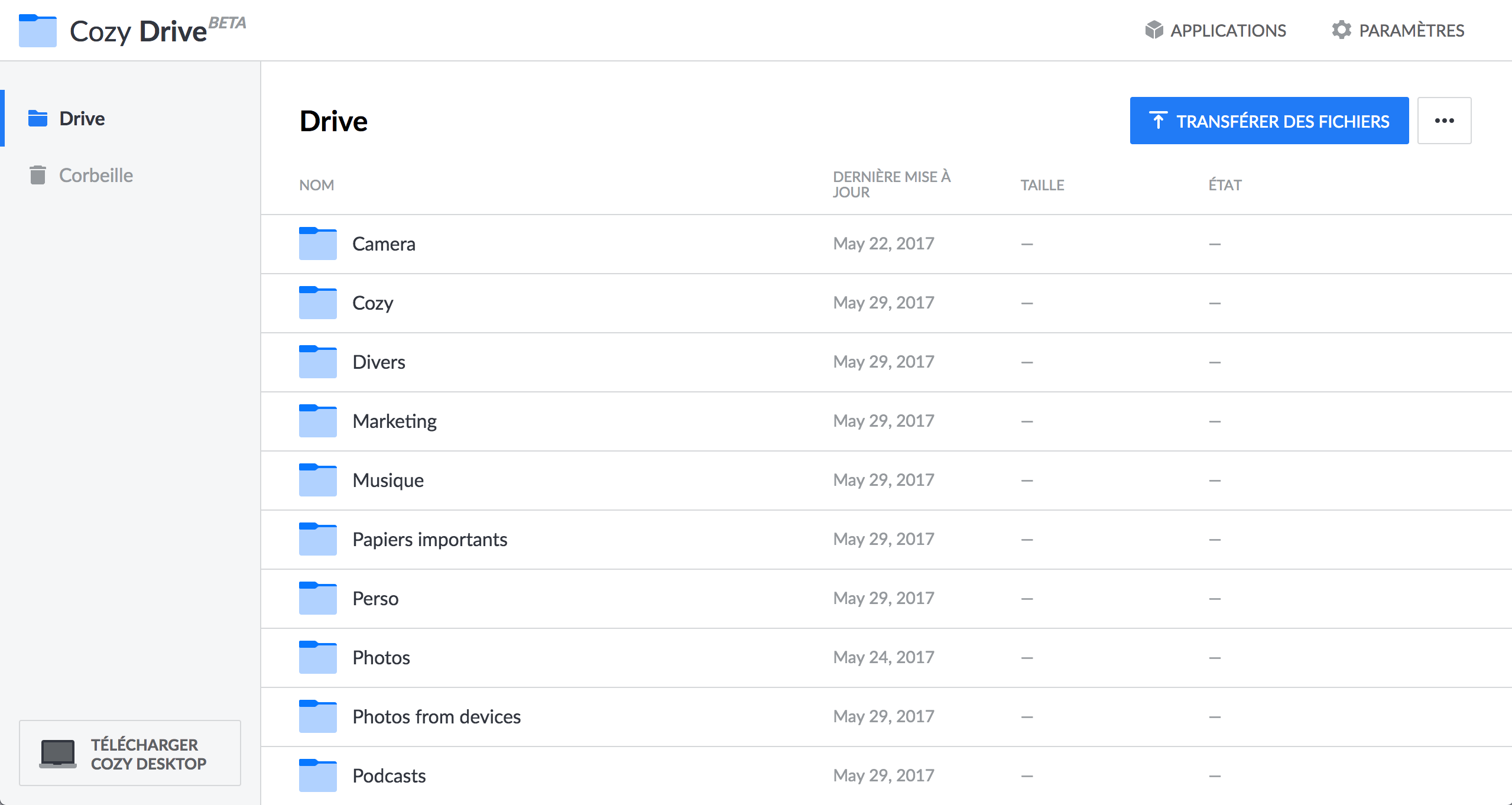Click the Marketing folder icon
Viewport: 1512px width, 805px height.
coord(317,421)
